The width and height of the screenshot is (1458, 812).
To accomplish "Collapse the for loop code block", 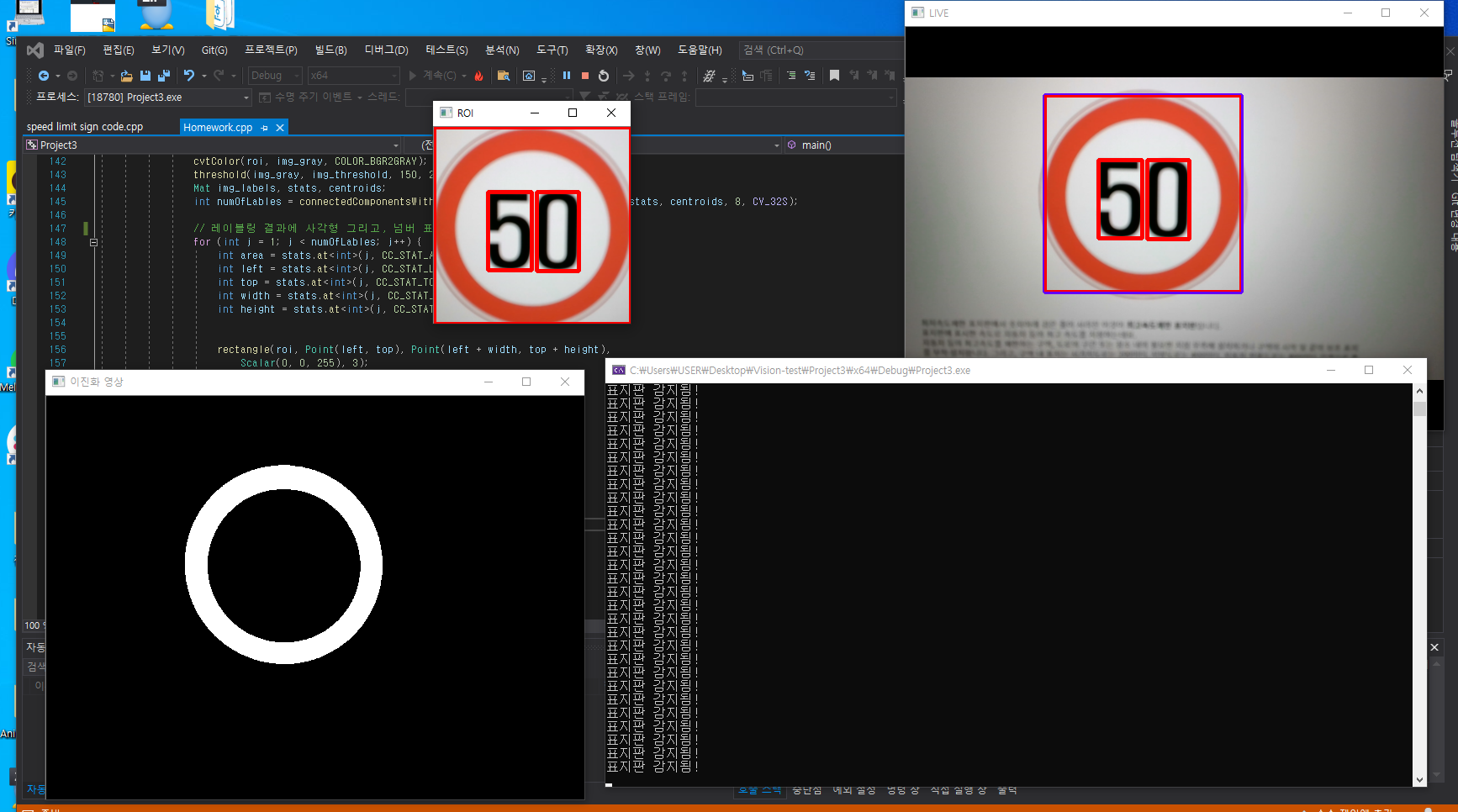I will (x=93, y=242).
